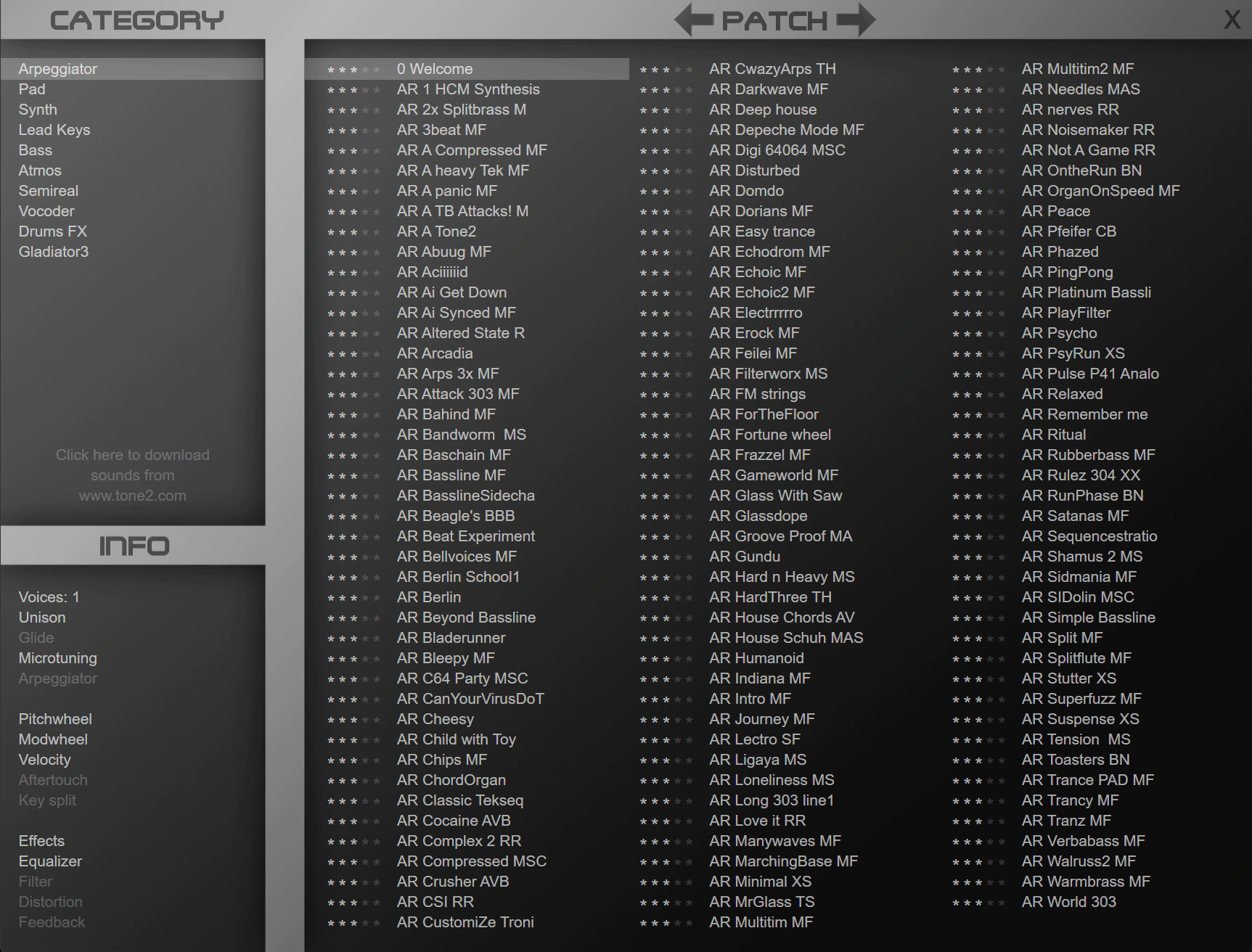Click the Unison info entry
This screenshot has height=952, width=1252.
coord(42,617)
